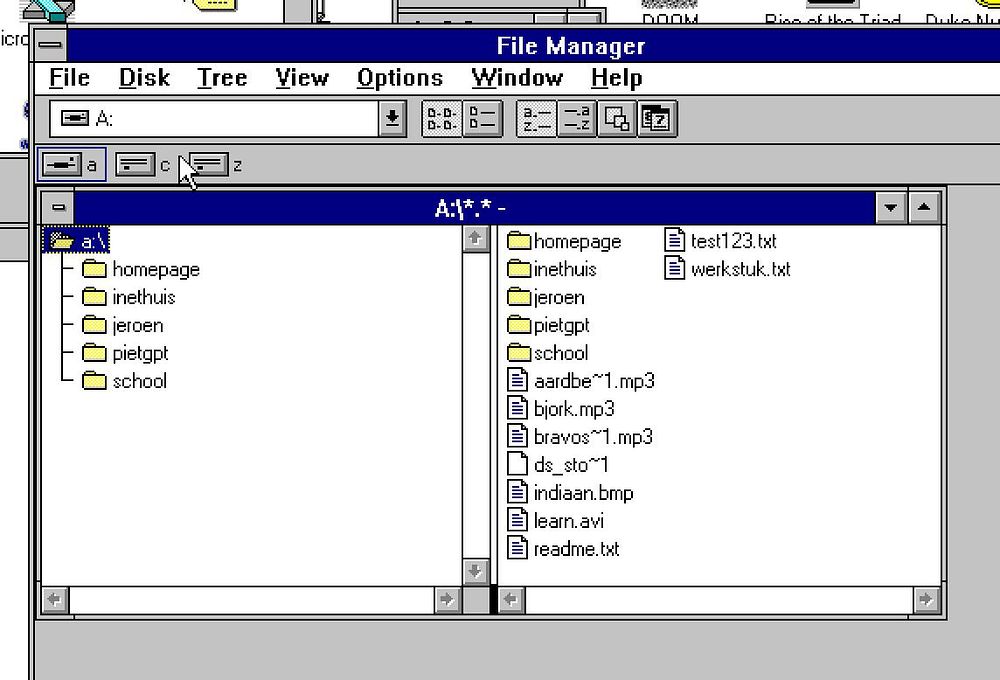Viewport: 1000px width, 680px height.
Task: Select inethuis folder in tree pane
Action: [128, 297]
